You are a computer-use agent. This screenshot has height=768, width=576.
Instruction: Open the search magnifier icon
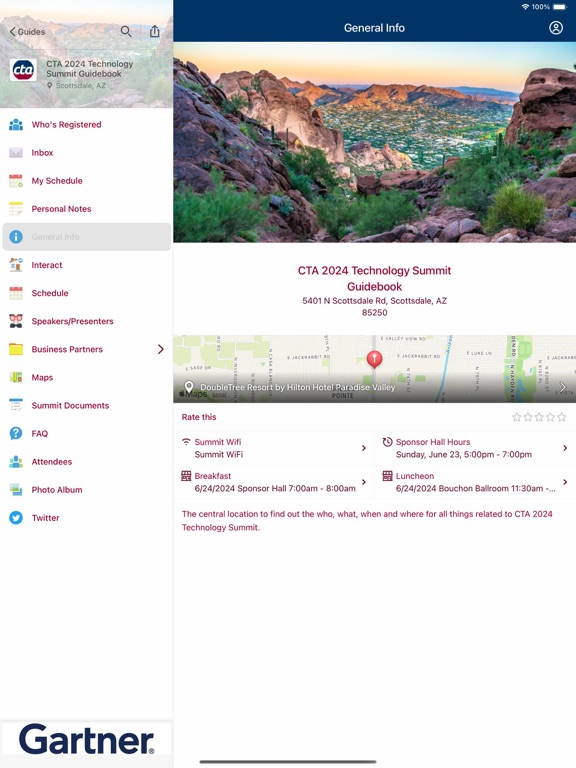126,31
